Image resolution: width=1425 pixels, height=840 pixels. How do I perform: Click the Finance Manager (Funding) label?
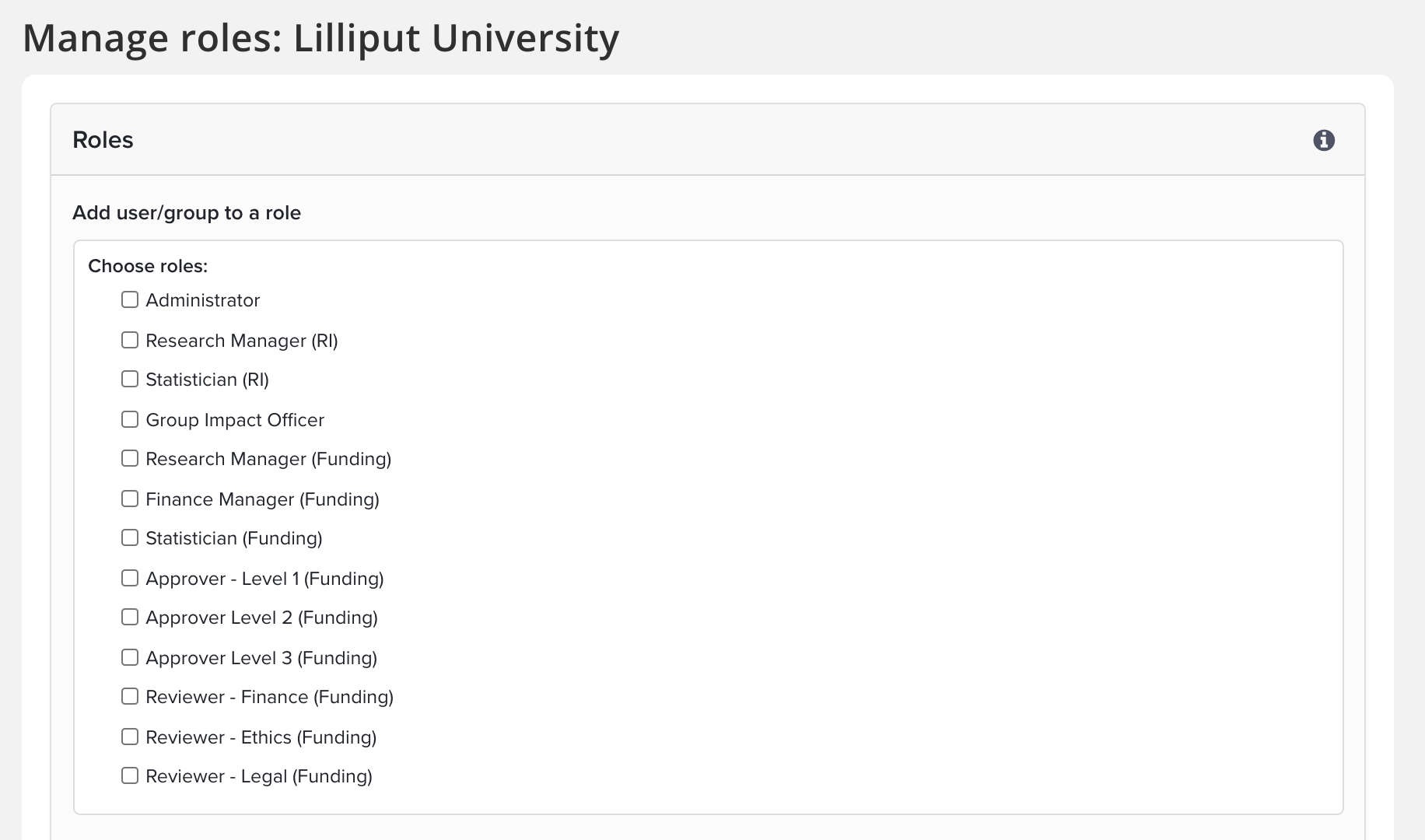(x=262, y=499)
